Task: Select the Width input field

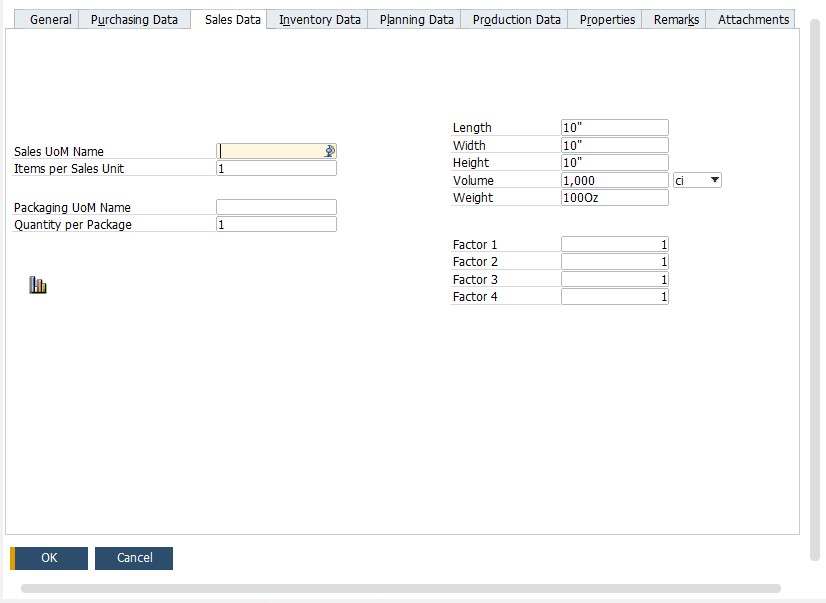Action: pyautogui.click(x=614, y=144)
